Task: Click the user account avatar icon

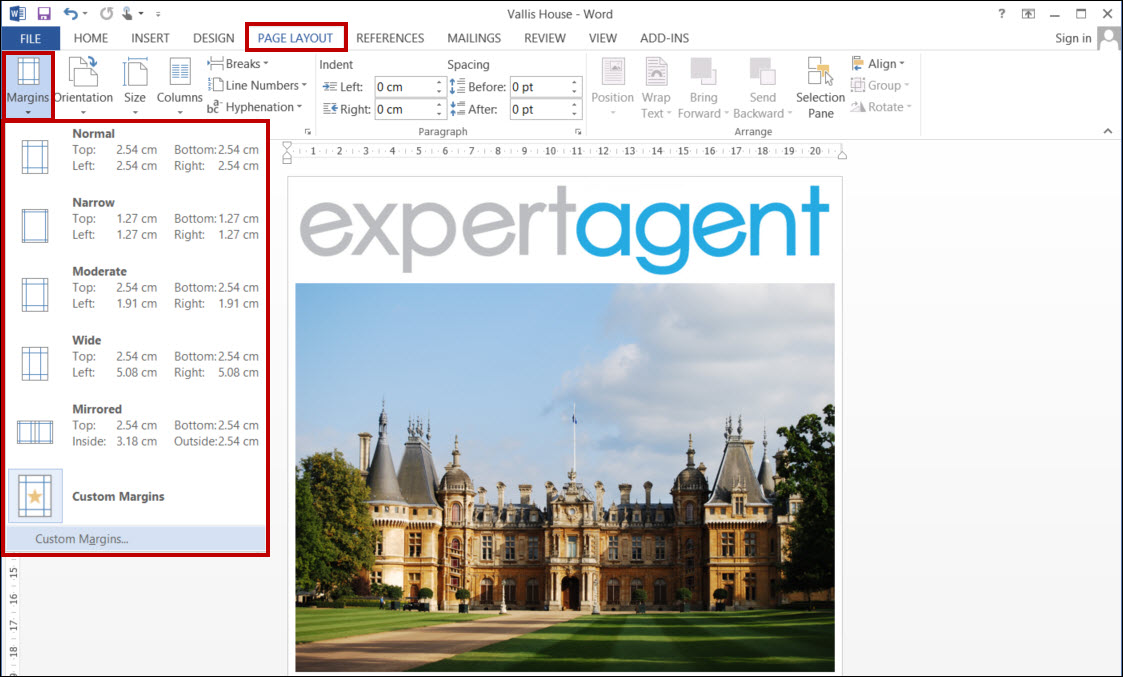Action: 1109,38
